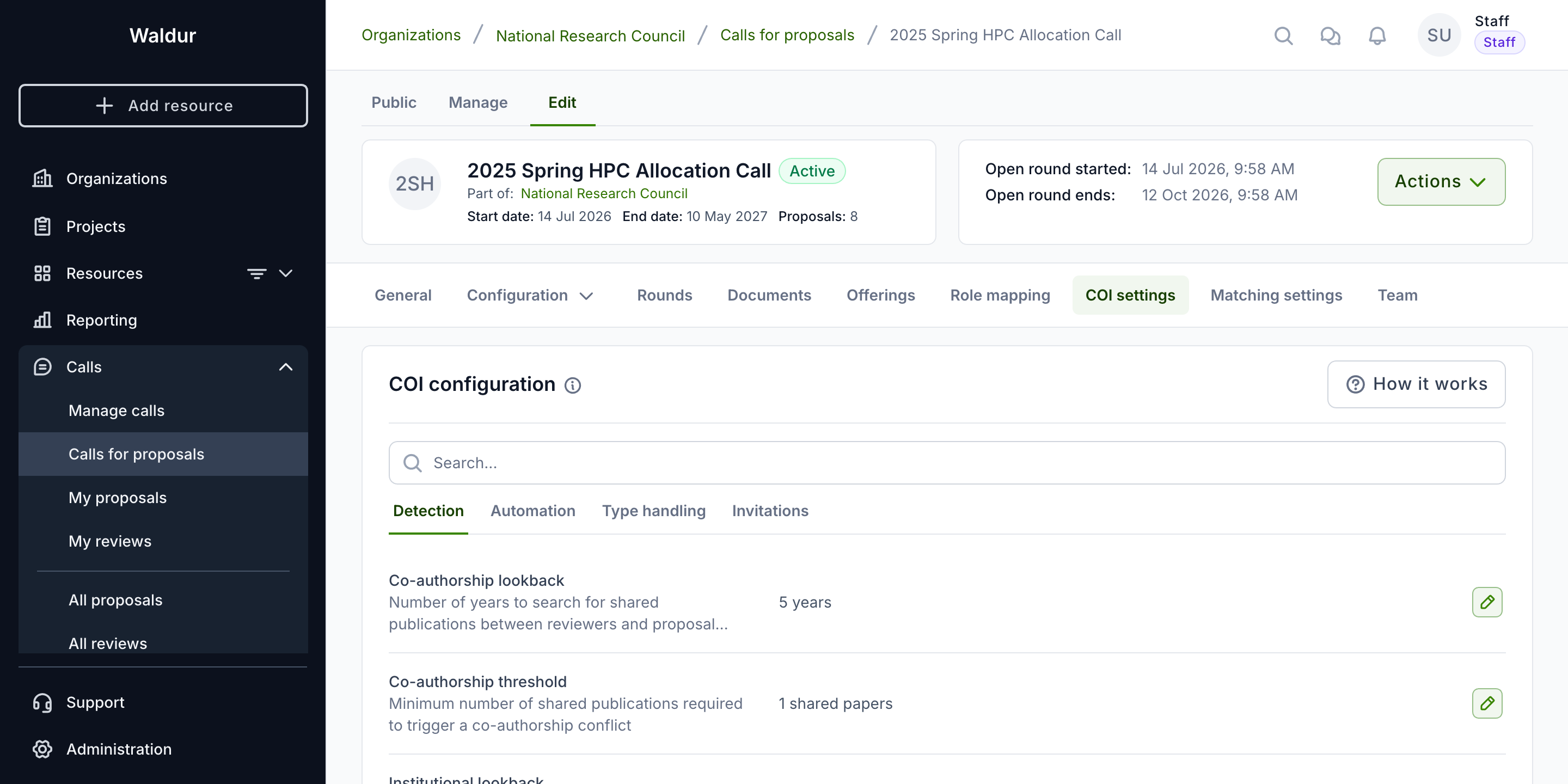Switch to the Type handling sub-tab
Image resolution: width=1568 pixels, height=784 pixels.
[x=654, y=511]
